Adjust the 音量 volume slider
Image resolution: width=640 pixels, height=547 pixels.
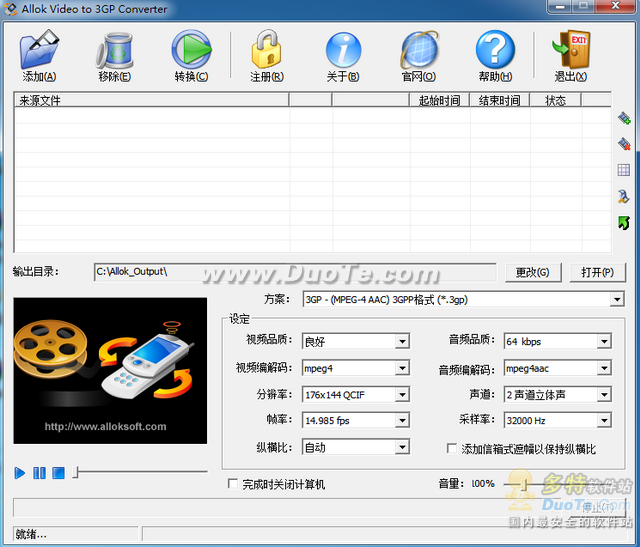(x=525, y=485)
